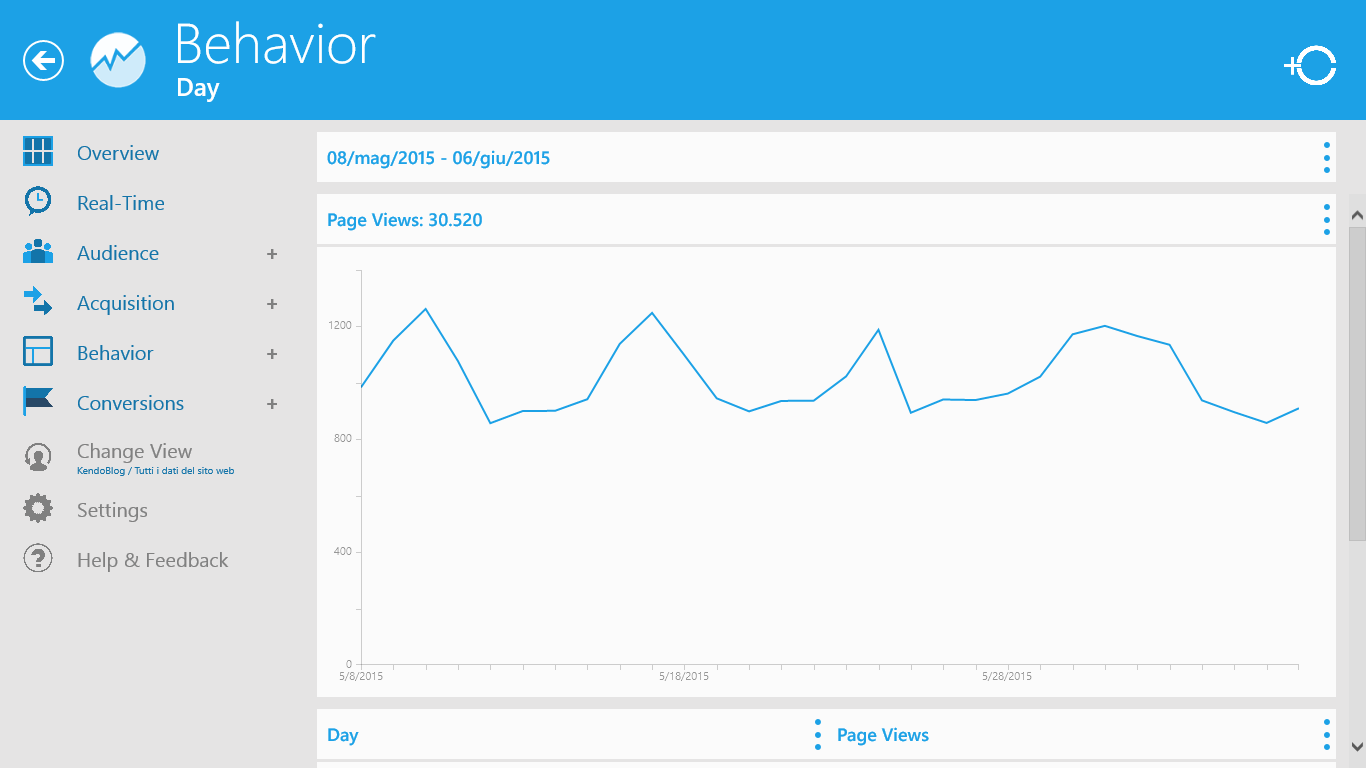
Task: Click the scrollbar up arrow
Action: click(x=1357, y=215)
